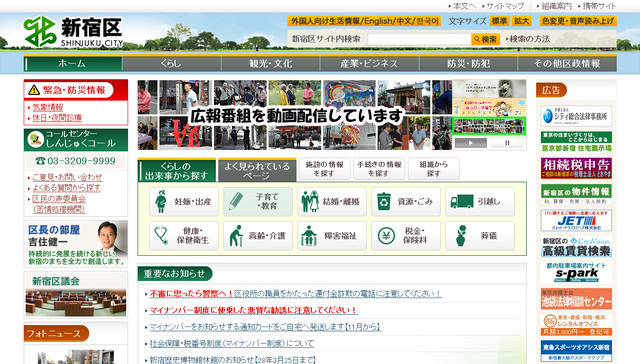
Task: Open the 休日・夜間診療 link
Action: [57, 118]
